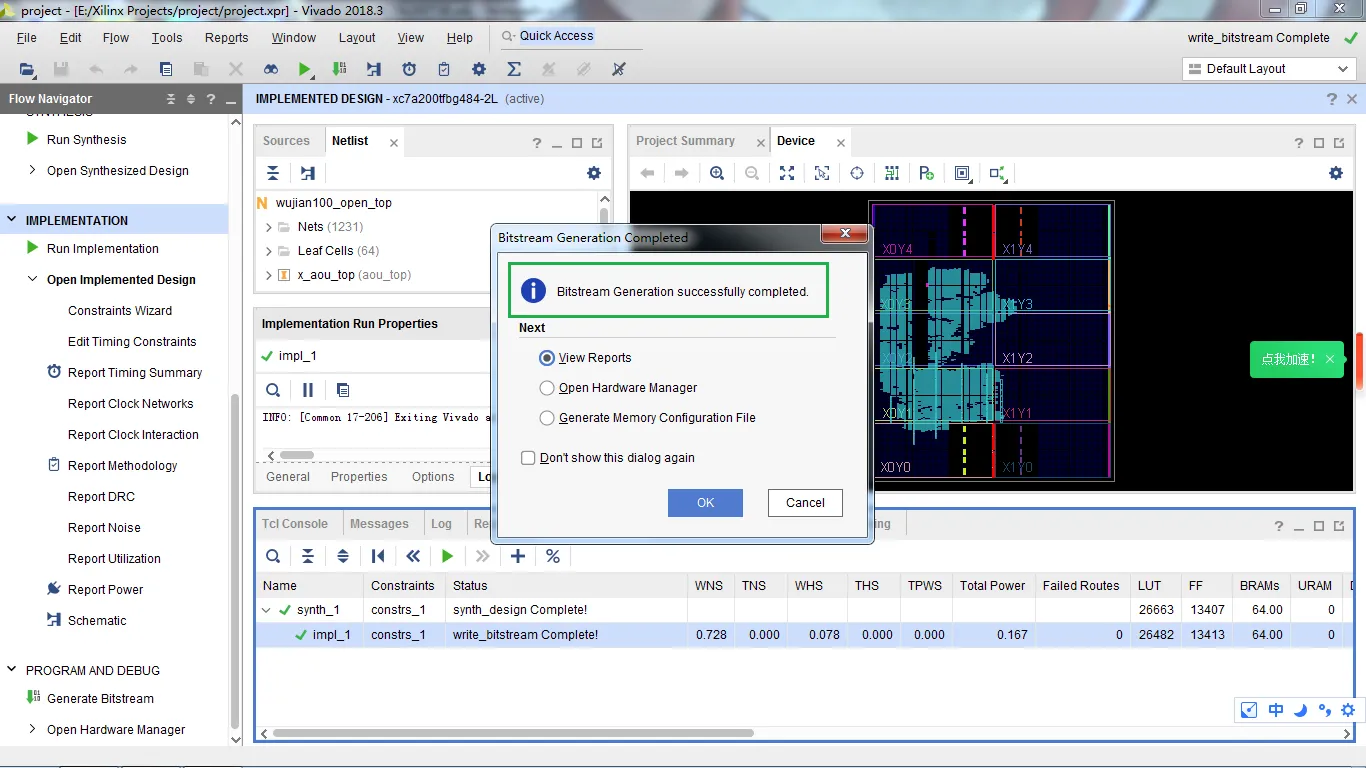Viewport: 1366px width, 768px height.
Task: Expand the Nets tree node
Action: (x=269, y=227)
